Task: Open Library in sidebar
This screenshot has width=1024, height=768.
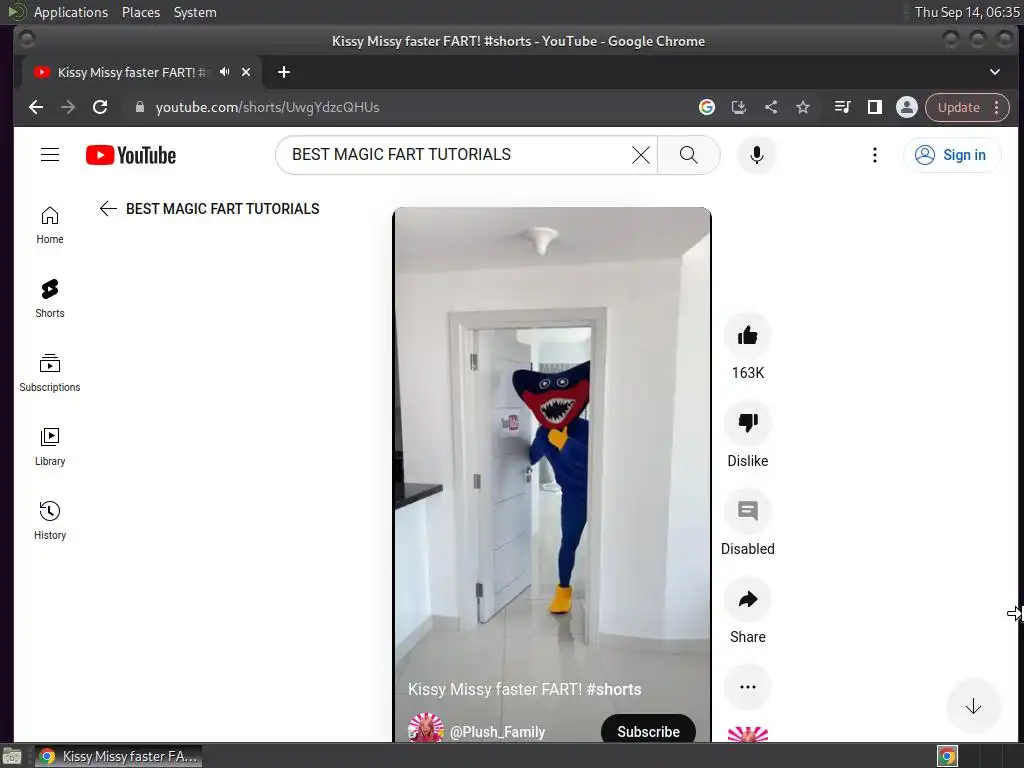Action: coord(50,447)
